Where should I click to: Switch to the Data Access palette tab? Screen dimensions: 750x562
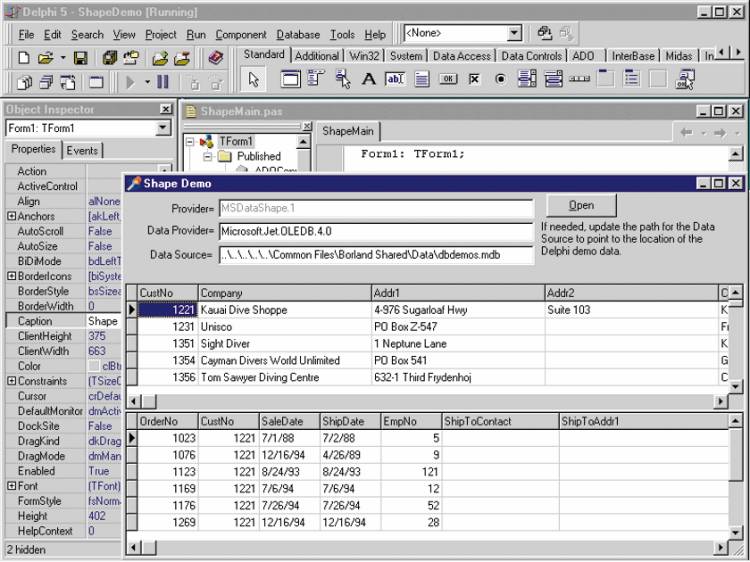click(462, 56)
